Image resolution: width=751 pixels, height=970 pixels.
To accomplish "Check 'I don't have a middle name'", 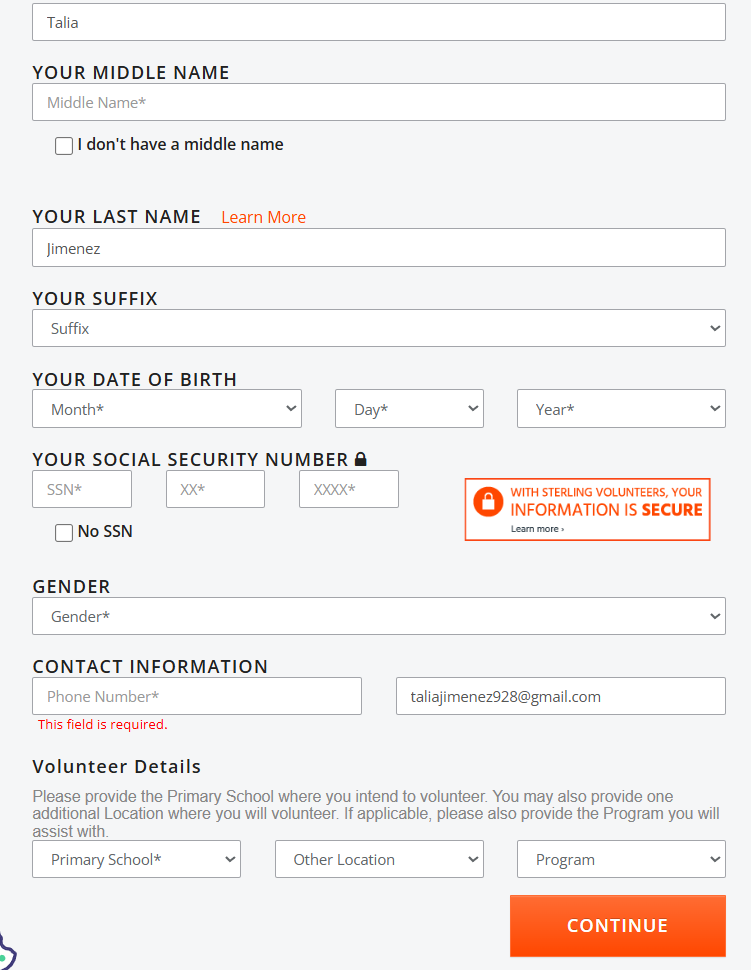I will pyautogui.click(x=64, y=146).
